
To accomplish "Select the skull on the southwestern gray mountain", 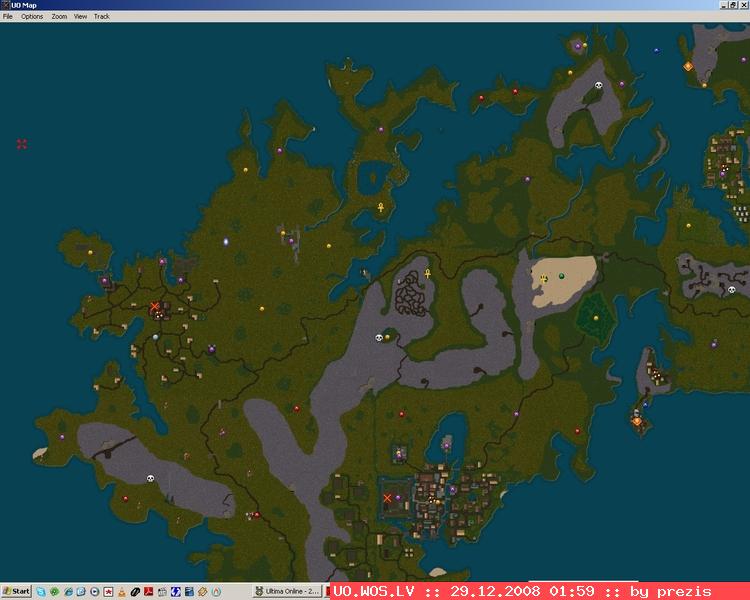I will pos(150,478).
